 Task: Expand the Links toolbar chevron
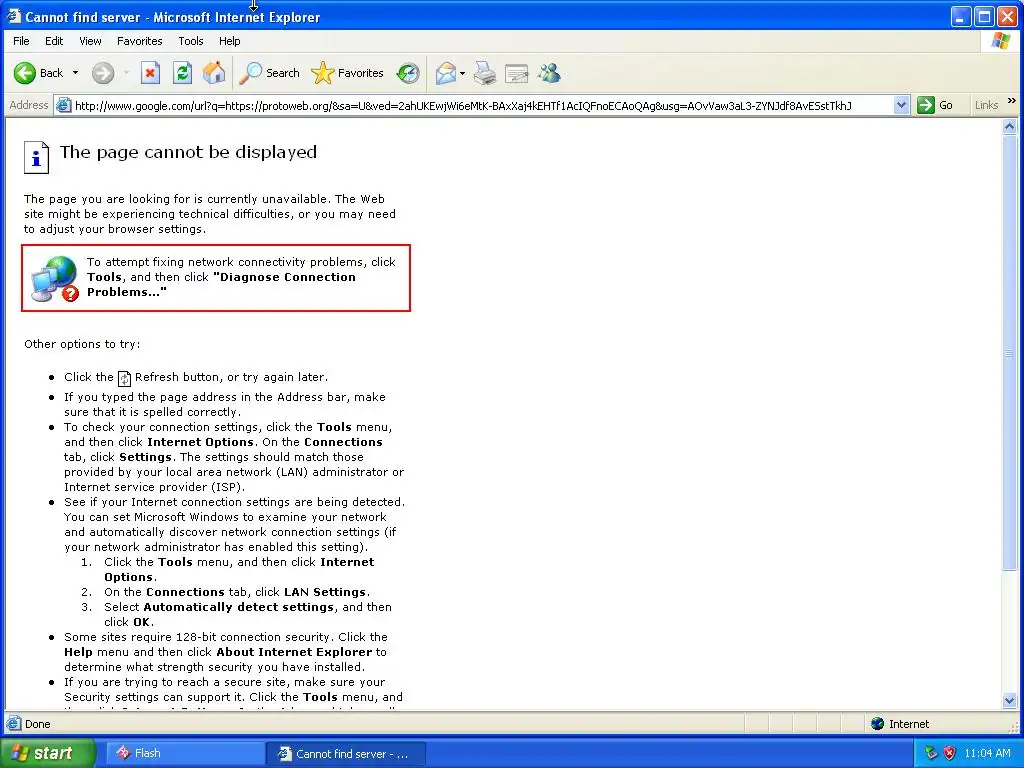click(x=1012, y=101)
